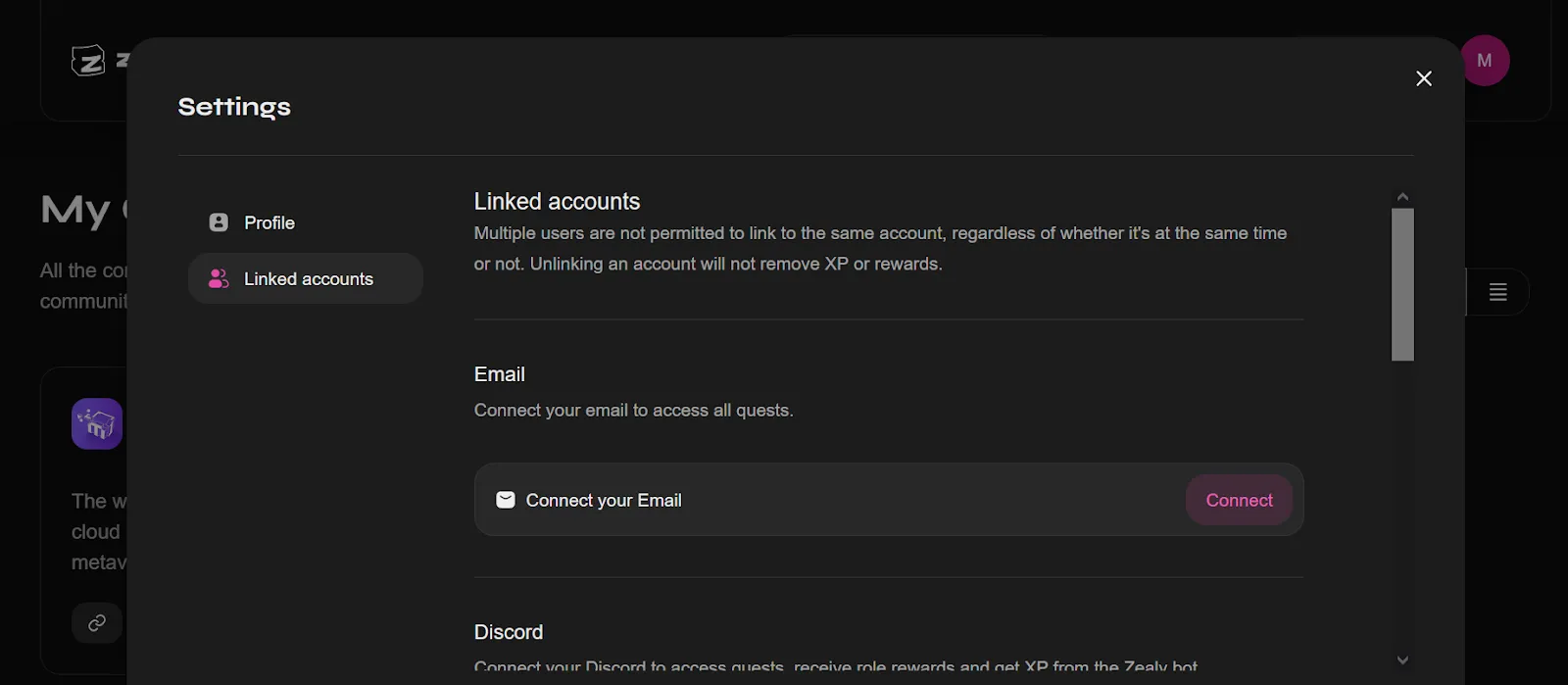Image resolution: width=1568 pixels, height=685 pixels.
Task: Click the Linked accounts section heading
Action: click(557, 202)
